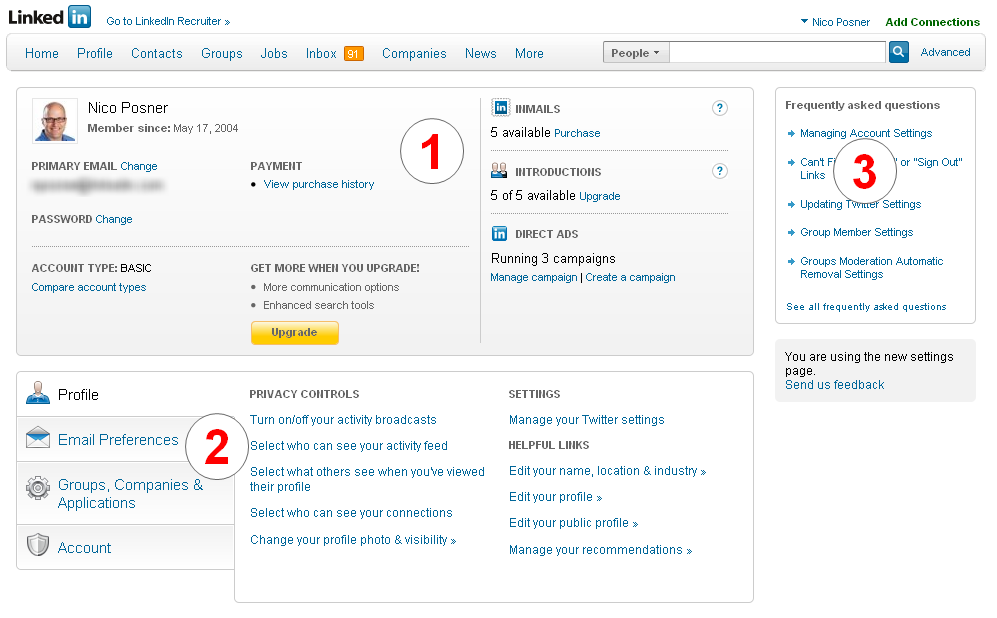
Task: Click the blue search magnifier button
Action: (898, 52)
